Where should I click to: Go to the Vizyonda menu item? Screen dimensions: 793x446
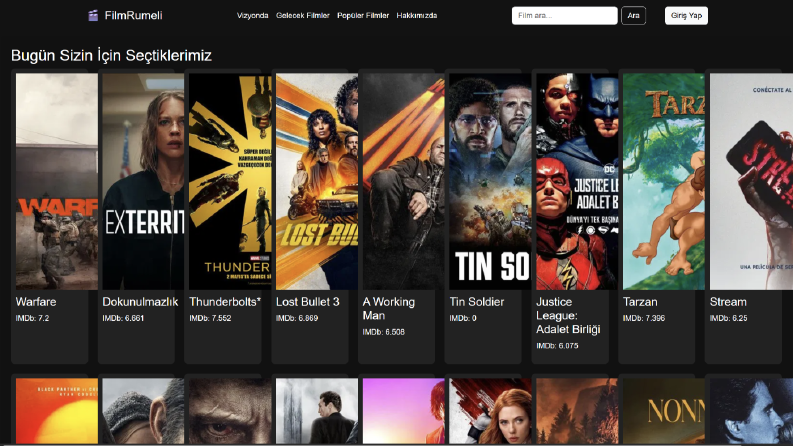click(x=252, y=16)
